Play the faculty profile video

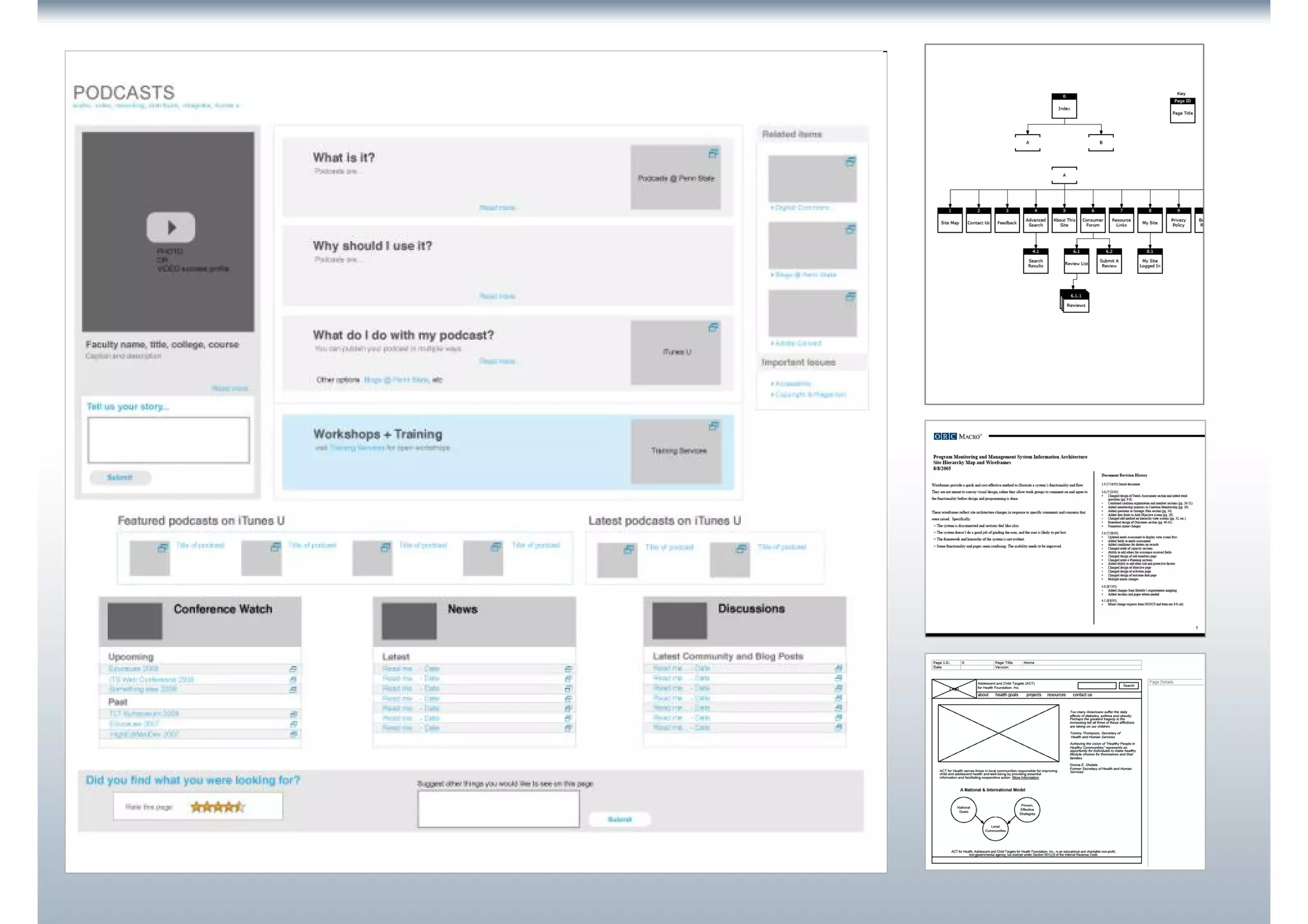click(171, 227)
